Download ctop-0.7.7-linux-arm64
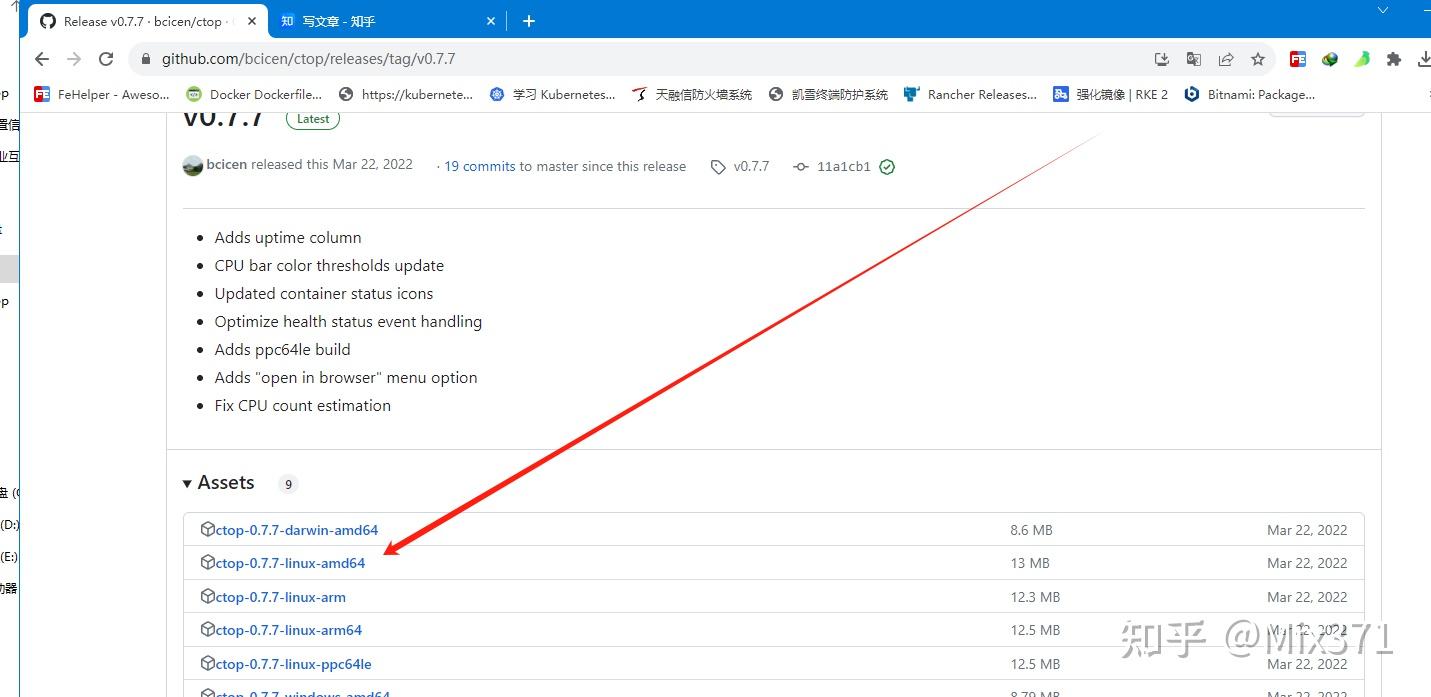 [x=289, y=630]
